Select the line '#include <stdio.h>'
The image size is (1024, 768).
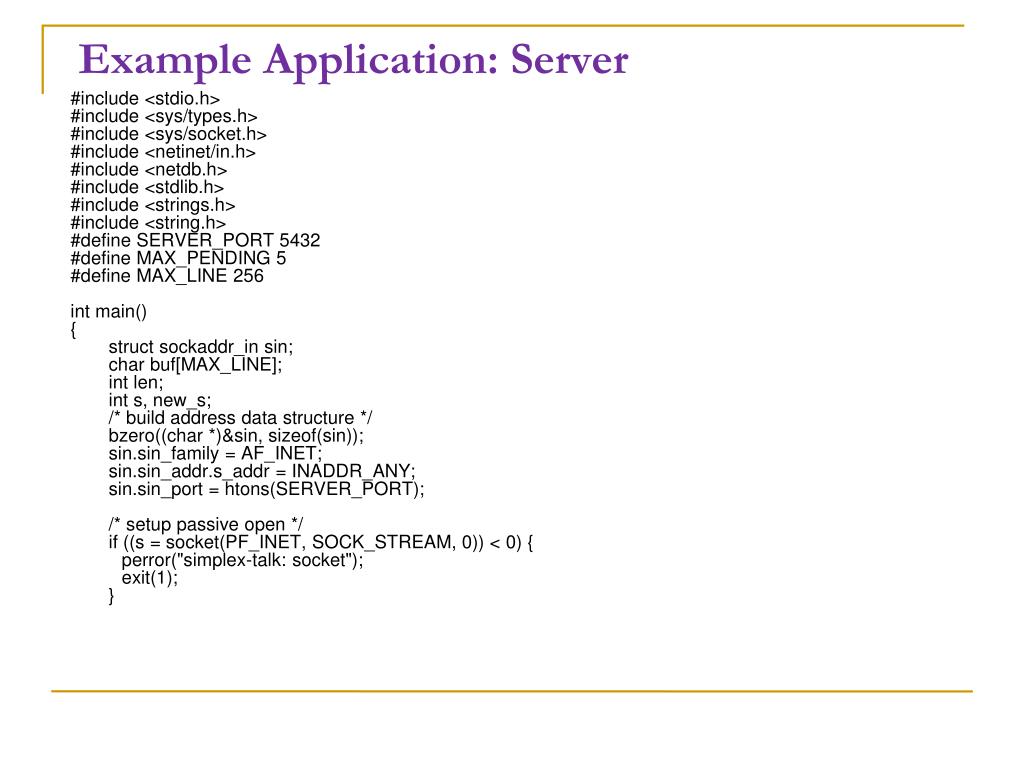point(145,99)
